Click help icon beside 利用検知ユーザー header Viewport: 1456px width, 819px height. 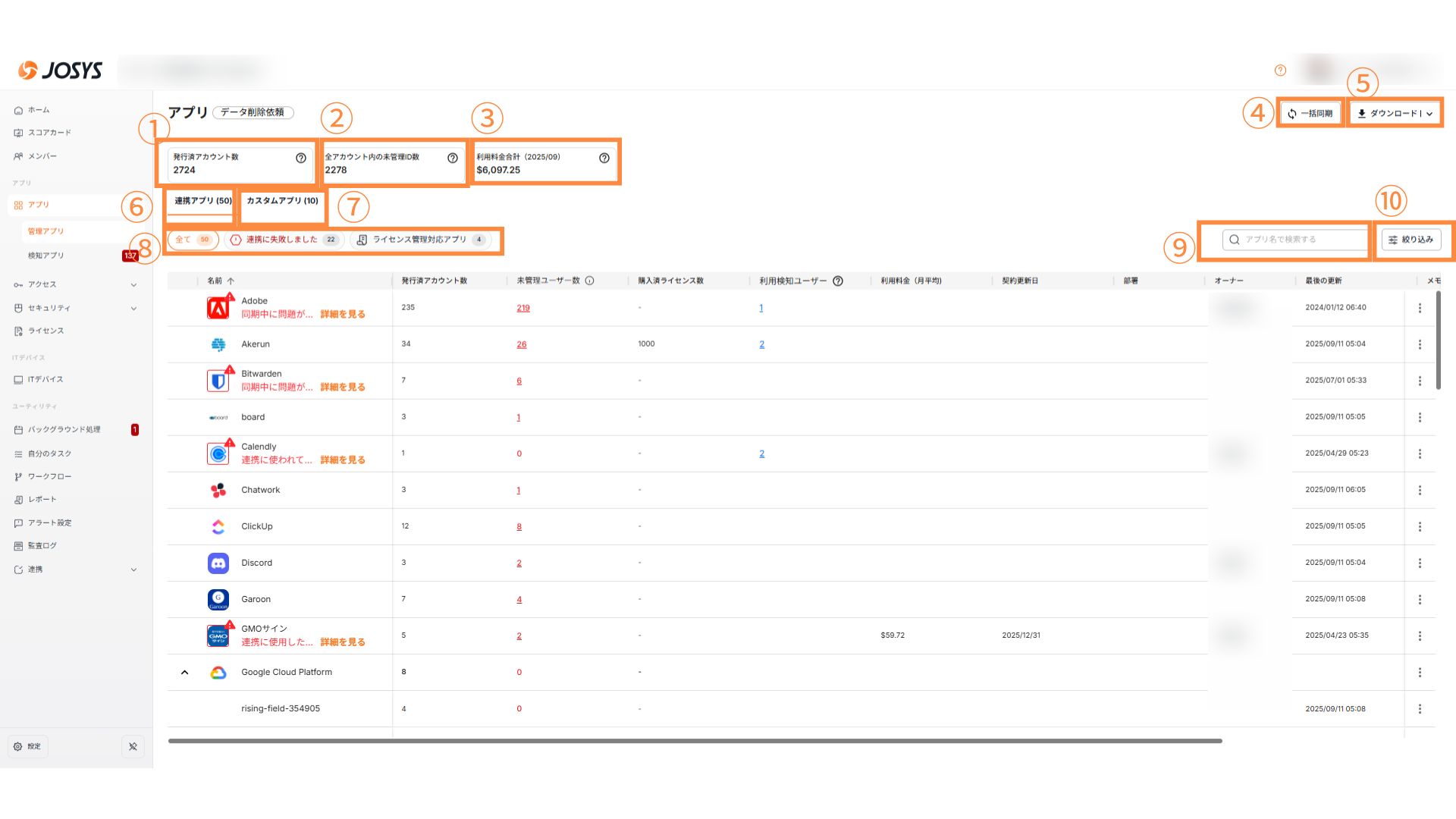838,281
